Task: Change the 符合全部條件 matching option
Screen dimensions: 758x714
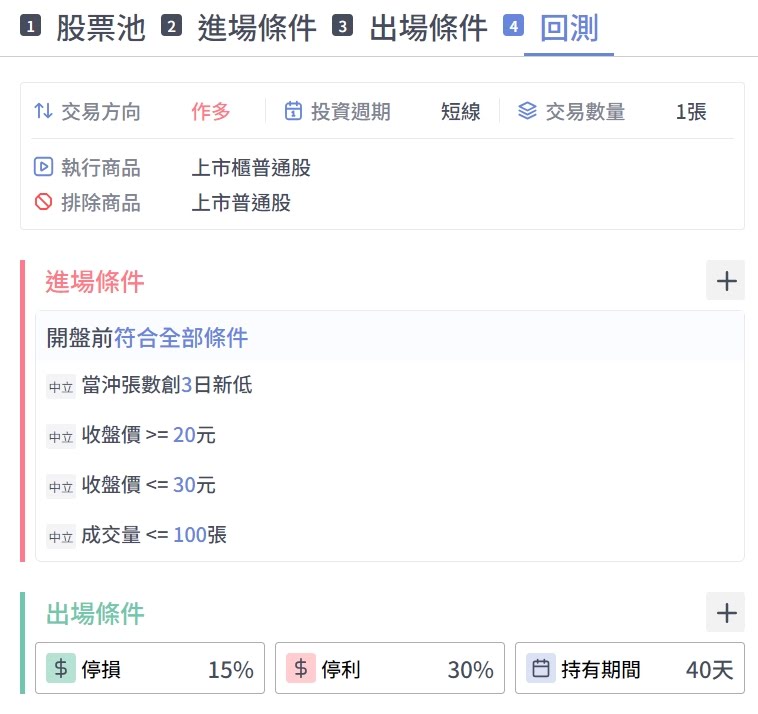Action: pos(181,338)
